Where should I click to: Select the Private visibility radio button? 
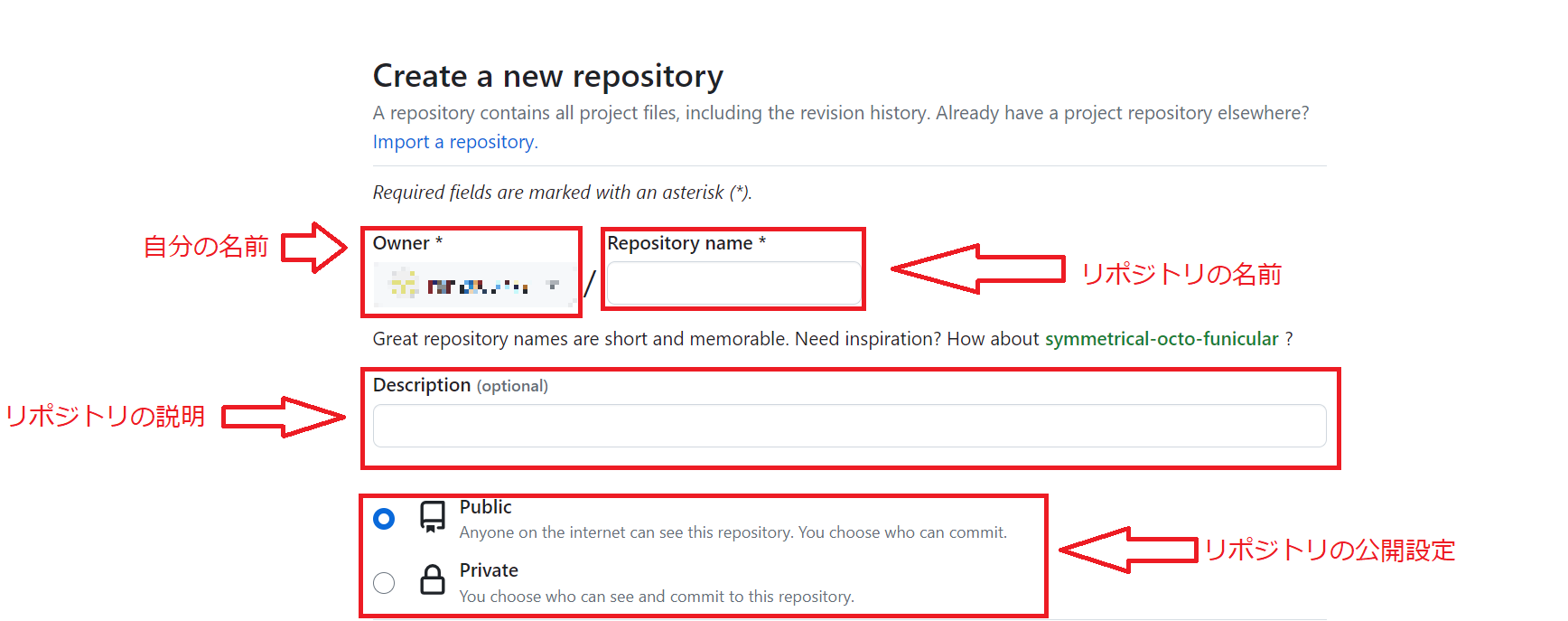[384, 583]
